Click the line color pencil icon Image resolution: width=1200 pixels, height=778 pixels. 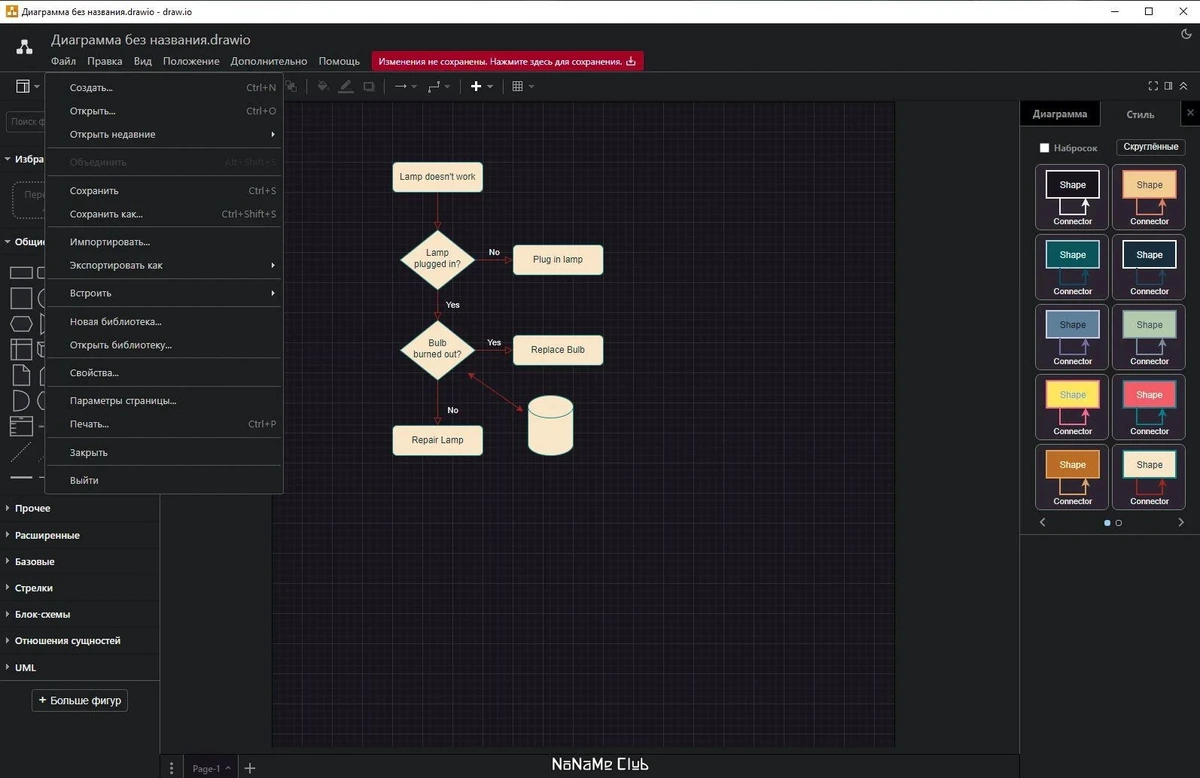pyautogui.click(x=346, y=87)
